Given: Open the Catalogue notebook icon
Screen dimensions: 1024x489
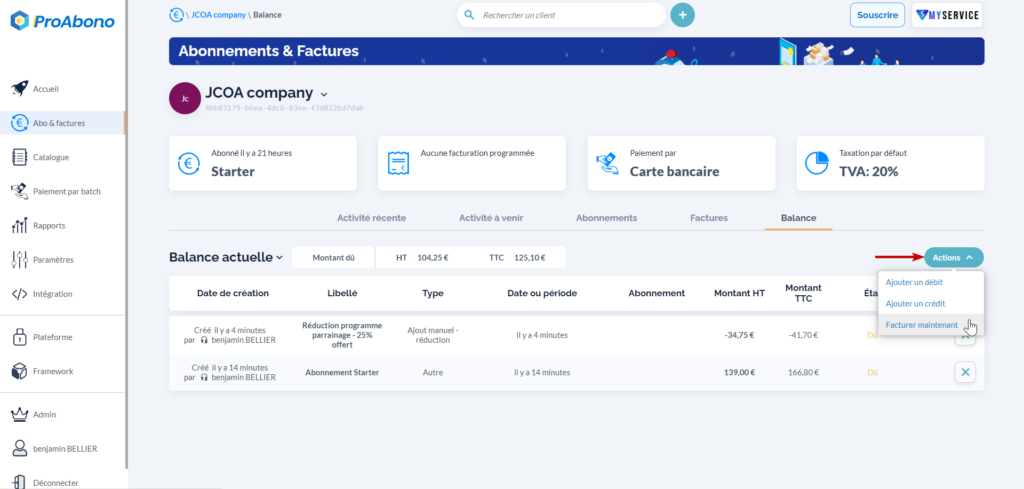Looking at the screenshot, I should coord(20,157).
